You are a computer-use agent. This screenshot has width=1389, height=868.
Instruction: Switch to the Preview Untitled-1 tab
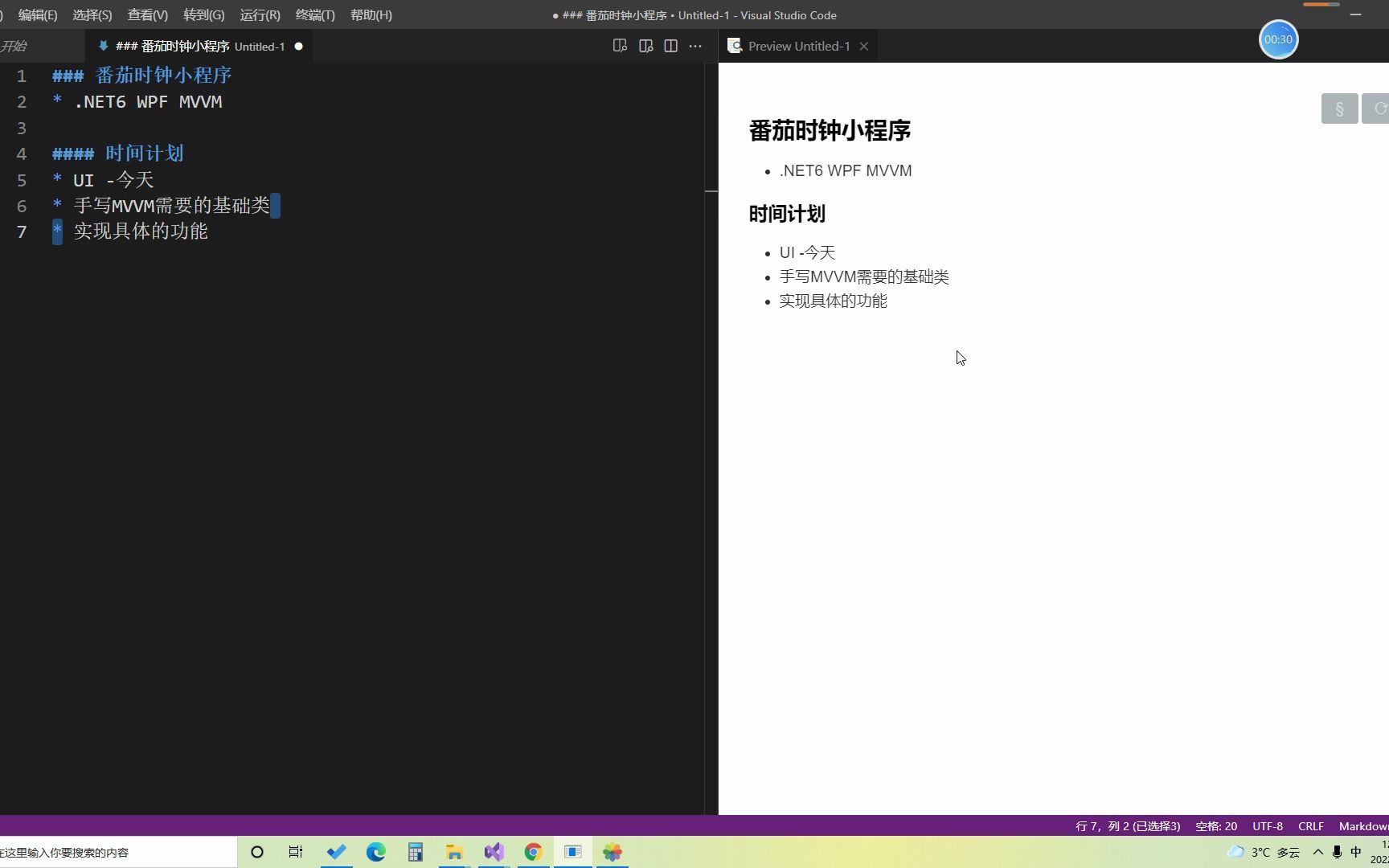coord(798,47)
